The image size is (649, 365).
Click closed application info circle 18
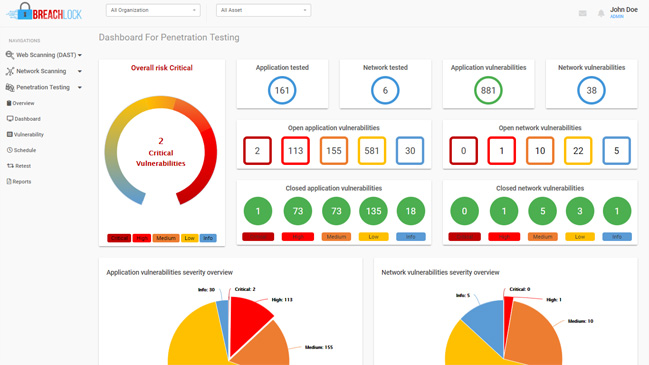click(x=411, y=211)
